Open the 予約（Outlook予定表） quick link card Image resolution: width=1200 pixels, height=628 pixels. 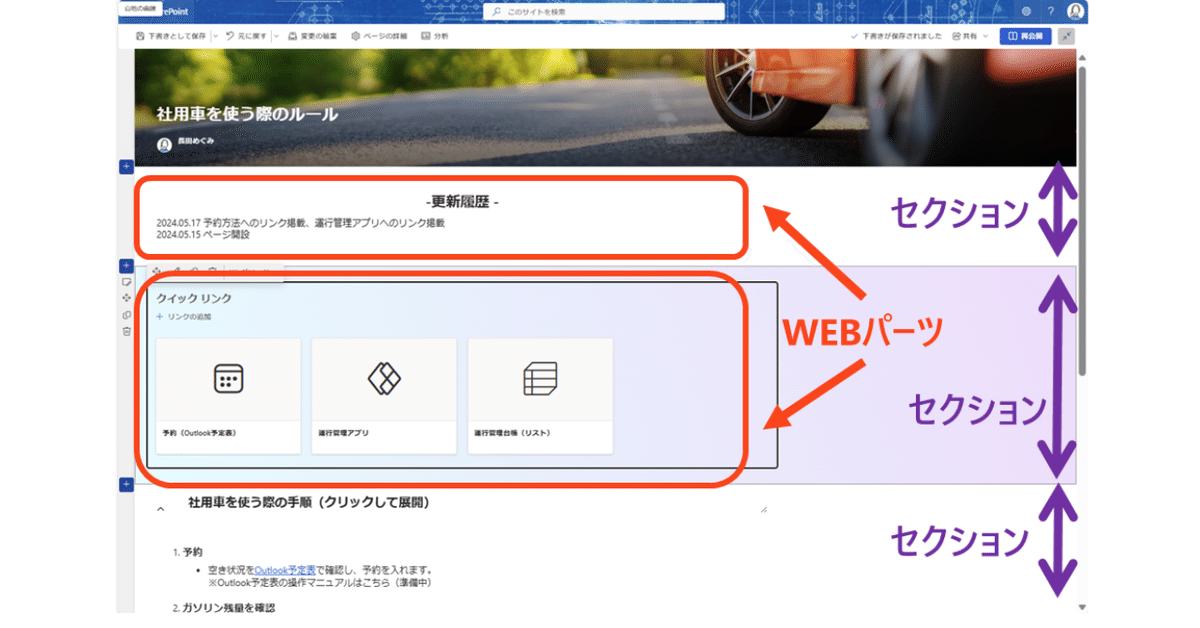click(x=229, y=396)
